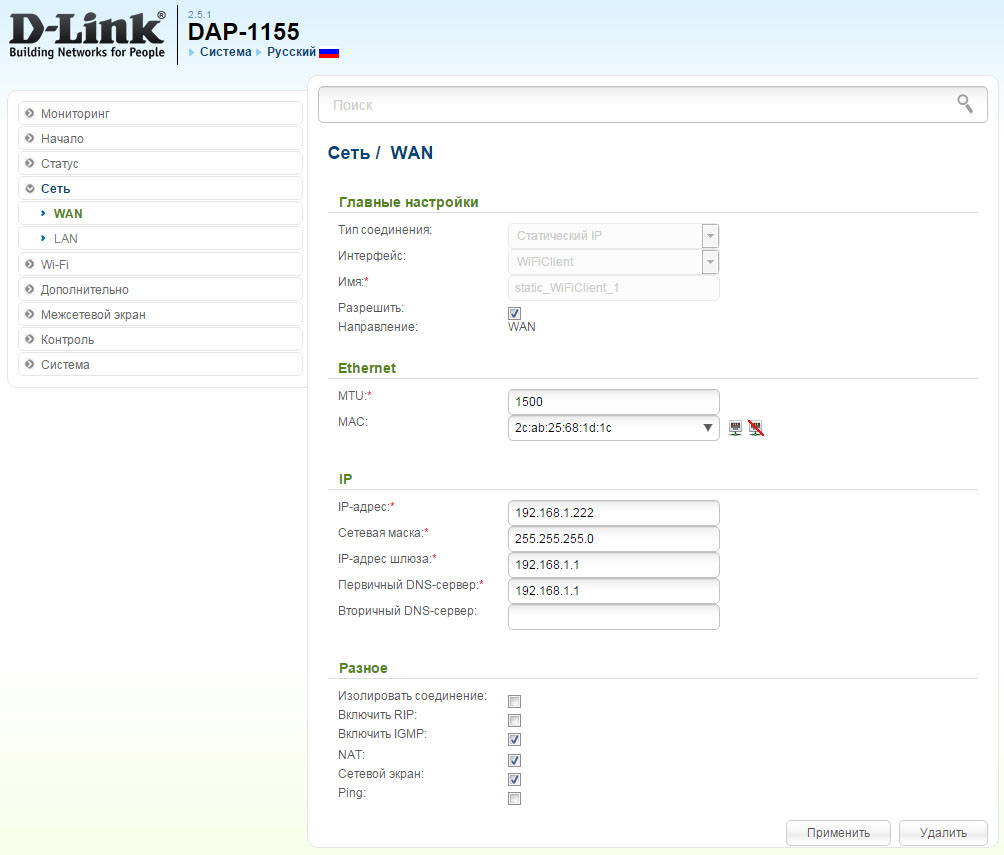Click the D-Link logo
Screen dimensions: 1004x855
click(86, 33)
